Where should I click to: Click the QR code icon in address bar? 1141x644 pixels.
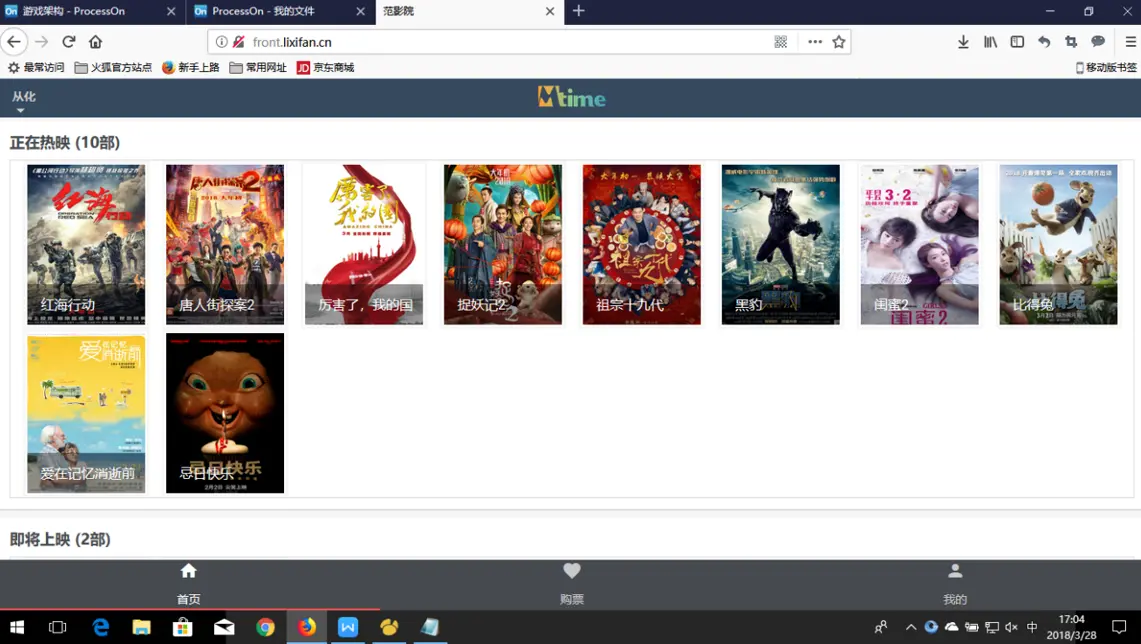781,41
